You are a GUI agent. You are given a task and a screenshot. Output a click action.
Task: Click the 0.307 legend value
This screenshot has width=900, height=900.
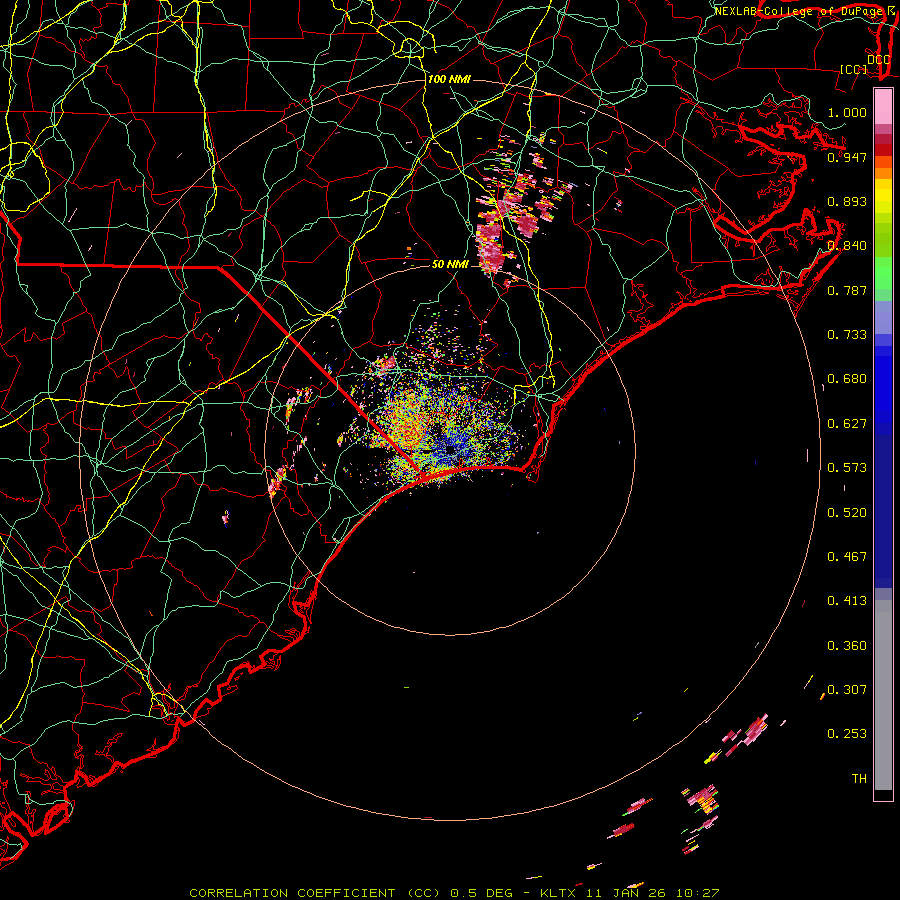point(847,689)
